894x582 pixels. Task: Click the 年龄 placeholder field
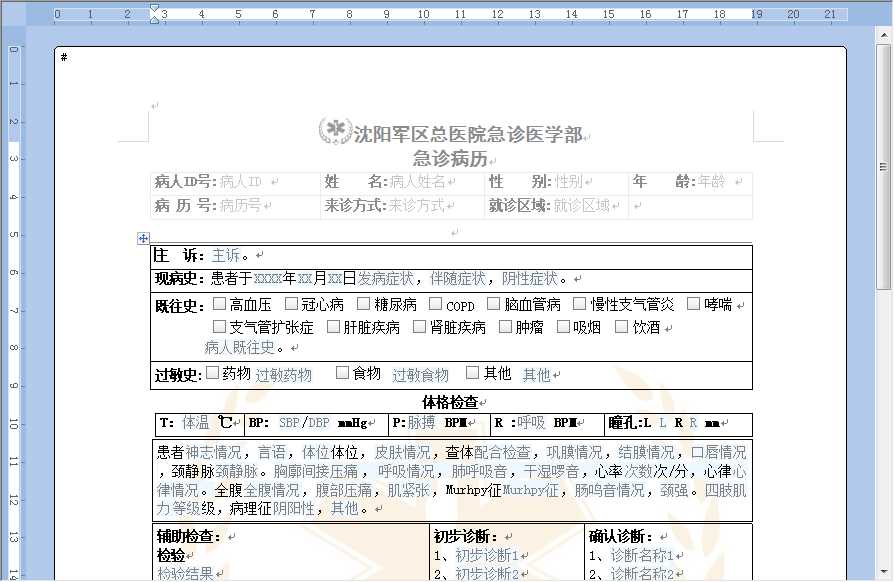pos(712,182)
